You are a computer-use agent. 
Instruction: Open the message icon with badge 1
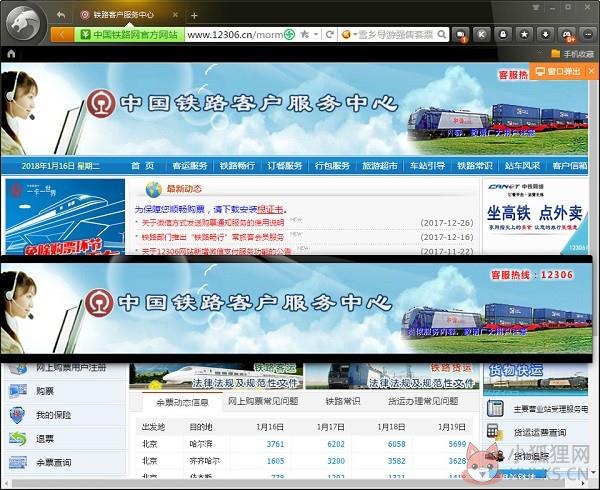tap(460, 35)
